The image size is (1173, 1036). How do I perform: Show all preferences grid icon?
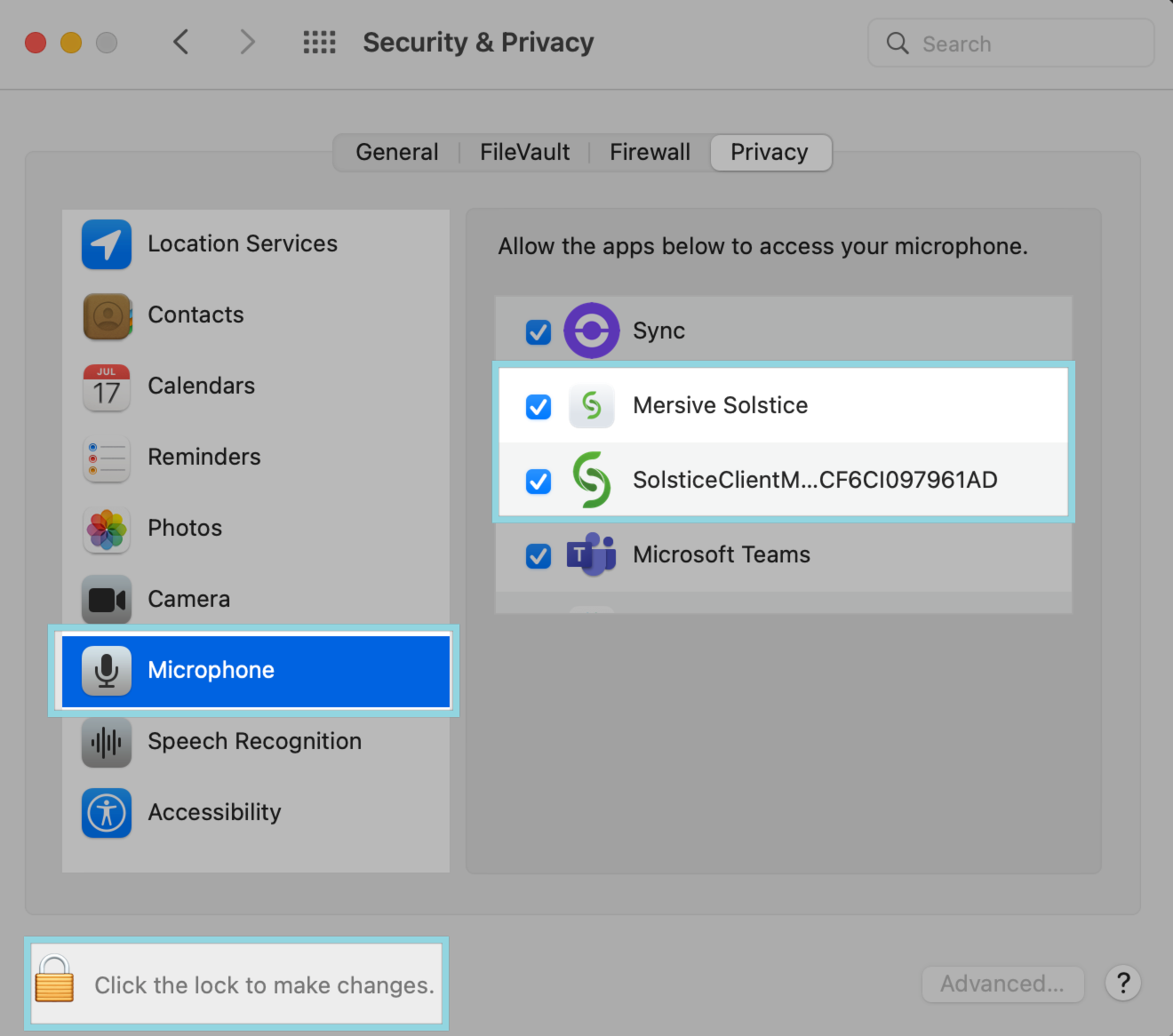tap(319, 43)
